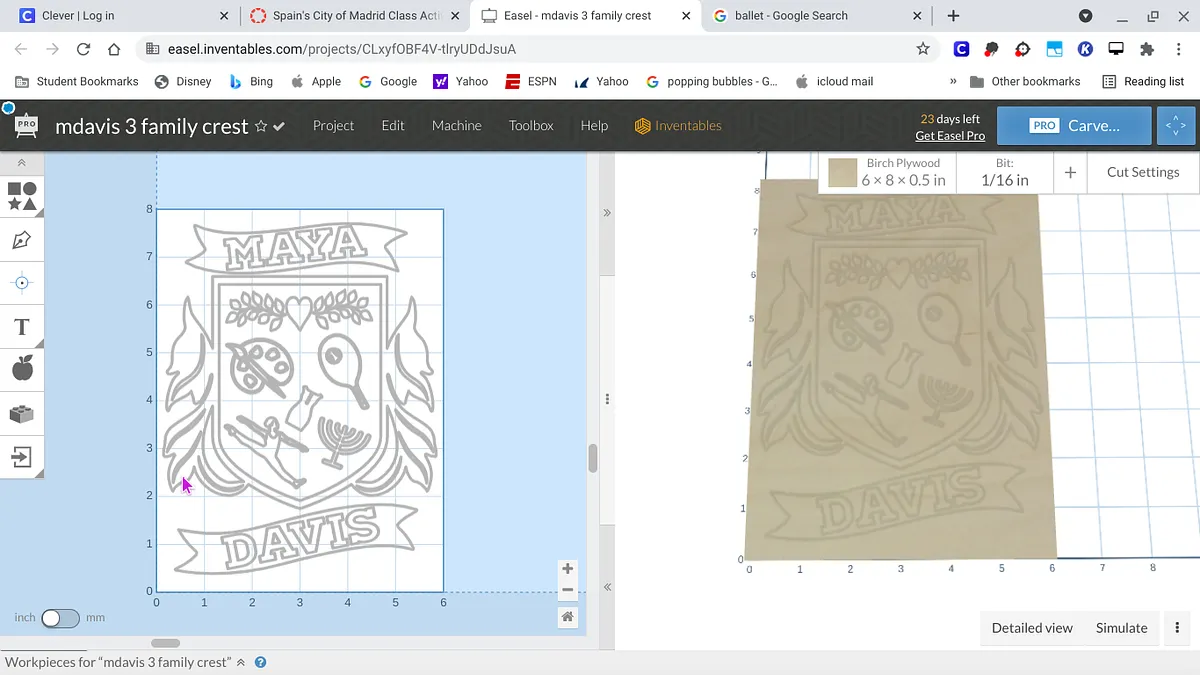Expand Workpieces panel at the bottom
The height and width of the screenshot is (675, 1200).
pos(240,662)
